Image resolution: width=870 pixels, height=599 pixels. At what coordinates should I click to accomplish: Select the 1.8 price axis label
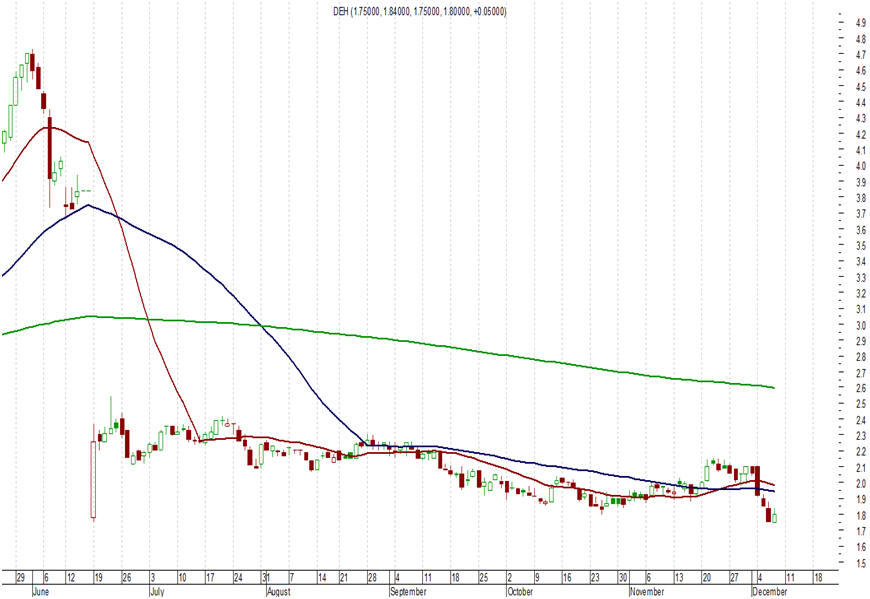click(x=861, y=516)
